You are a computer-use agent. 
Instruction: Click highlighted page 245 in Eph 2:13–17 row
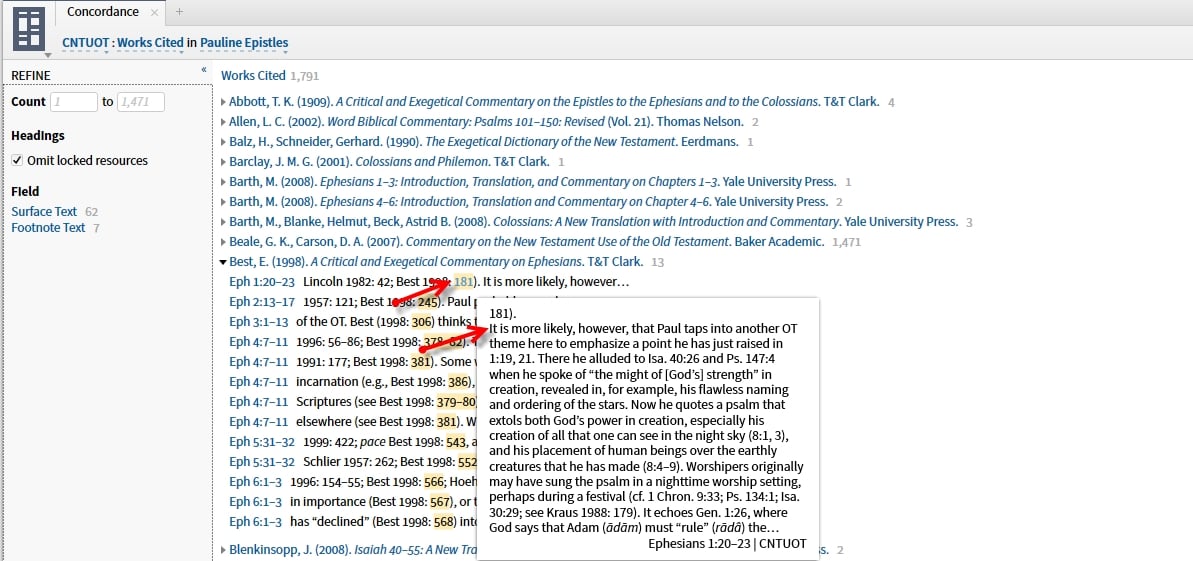click(428, 302)
